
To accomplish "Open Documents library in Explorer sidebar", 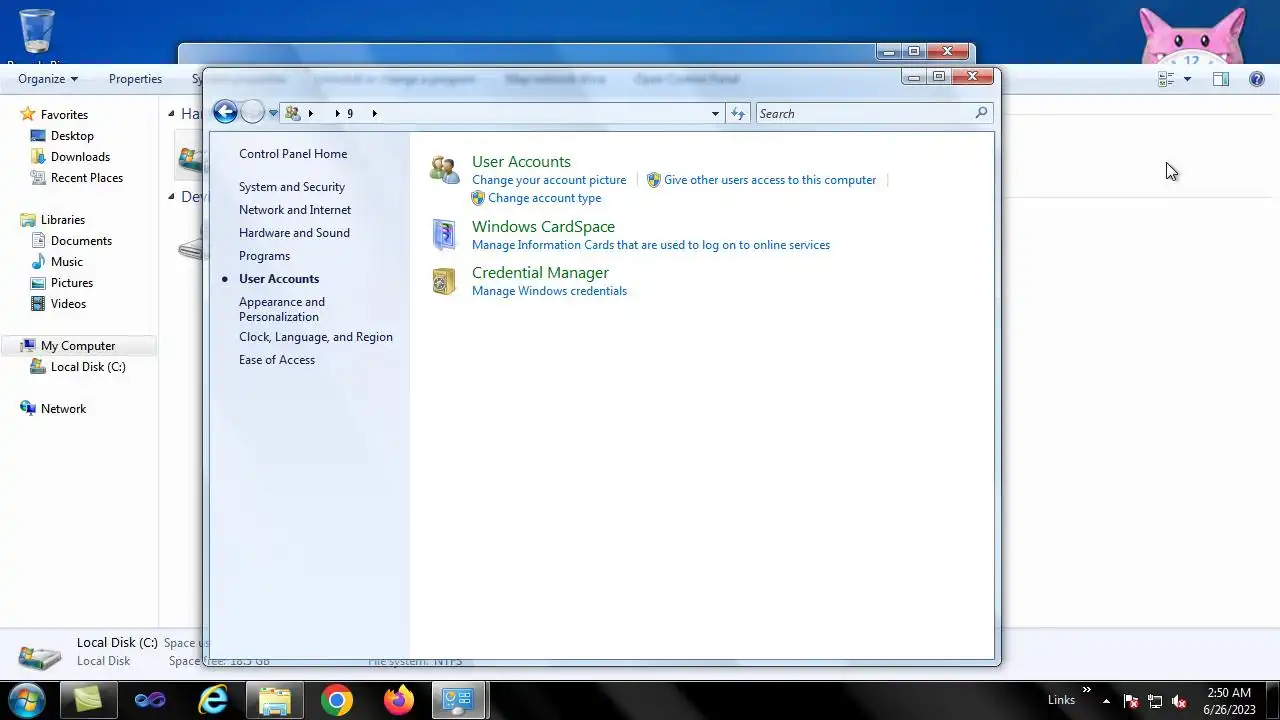I will click(81, 241).
